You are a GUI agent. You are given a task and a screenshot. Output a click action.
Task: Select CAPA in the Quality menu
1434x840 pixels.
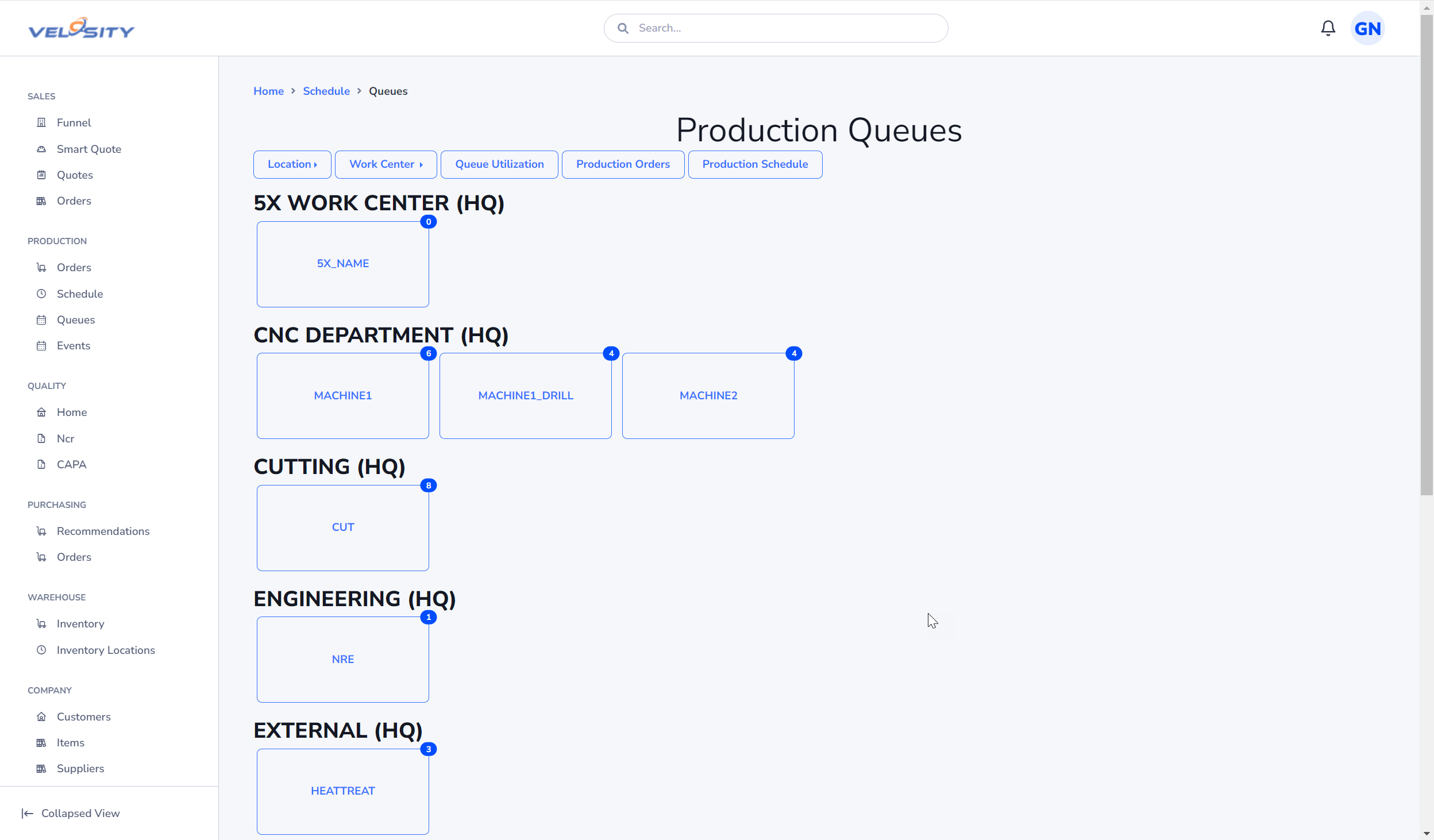(x=71, y=464)
